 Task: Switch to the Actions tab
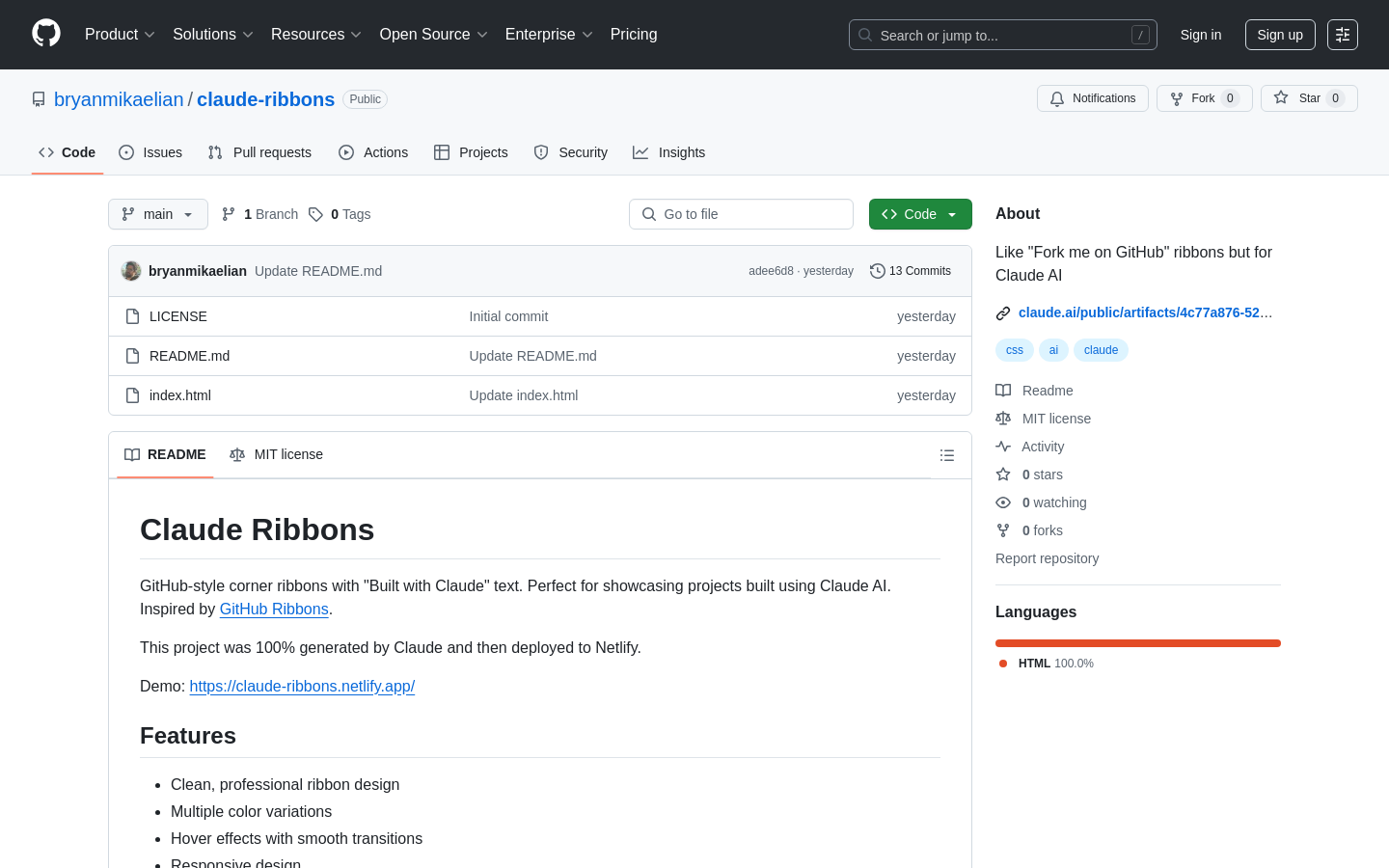pyautogui.click(x=373, y=152)
